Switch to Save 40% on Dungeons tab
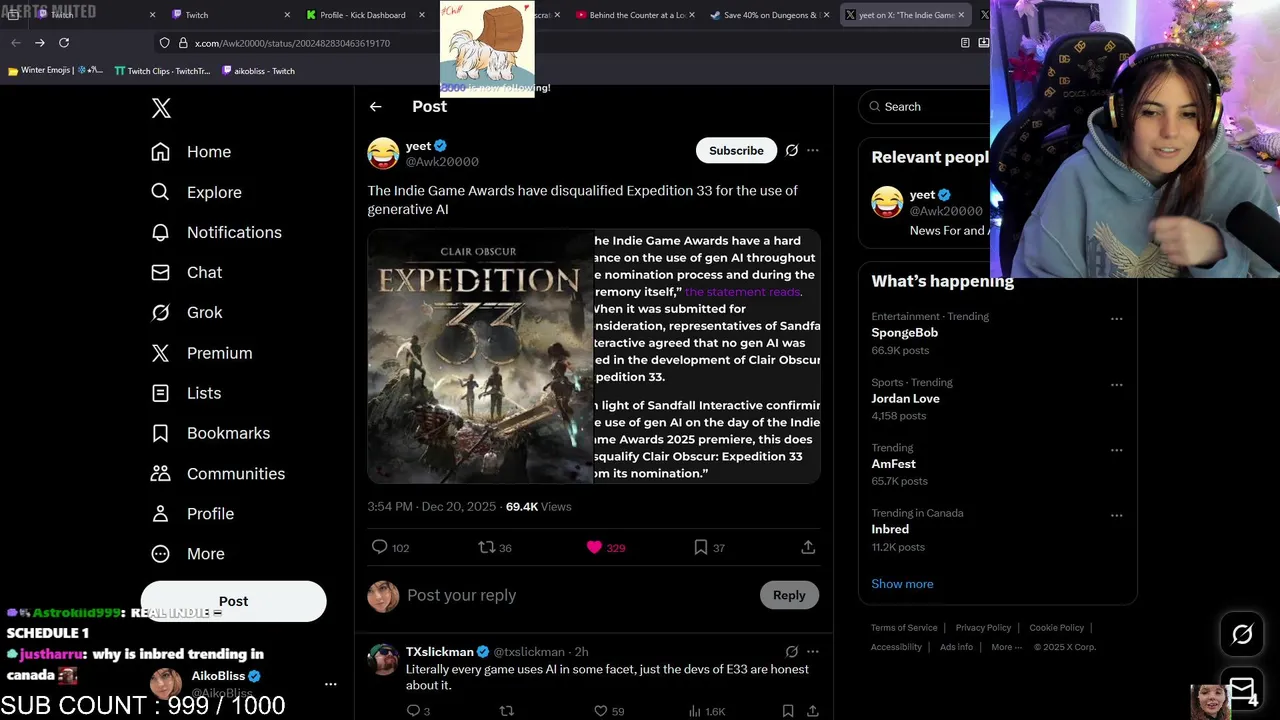Screen dimensions: 1280x720 (x=770, y=15)
